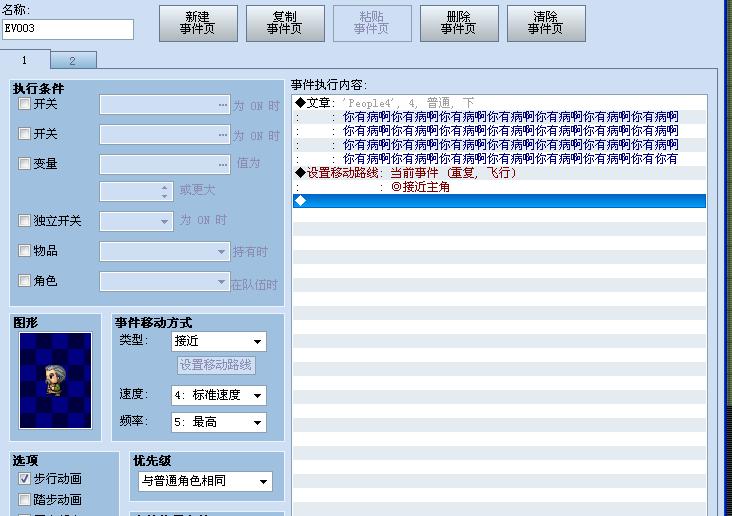Click the EV003 name input field
Image resolution: width=732 pixels, height=516 pixels.
tap(68, 29)
